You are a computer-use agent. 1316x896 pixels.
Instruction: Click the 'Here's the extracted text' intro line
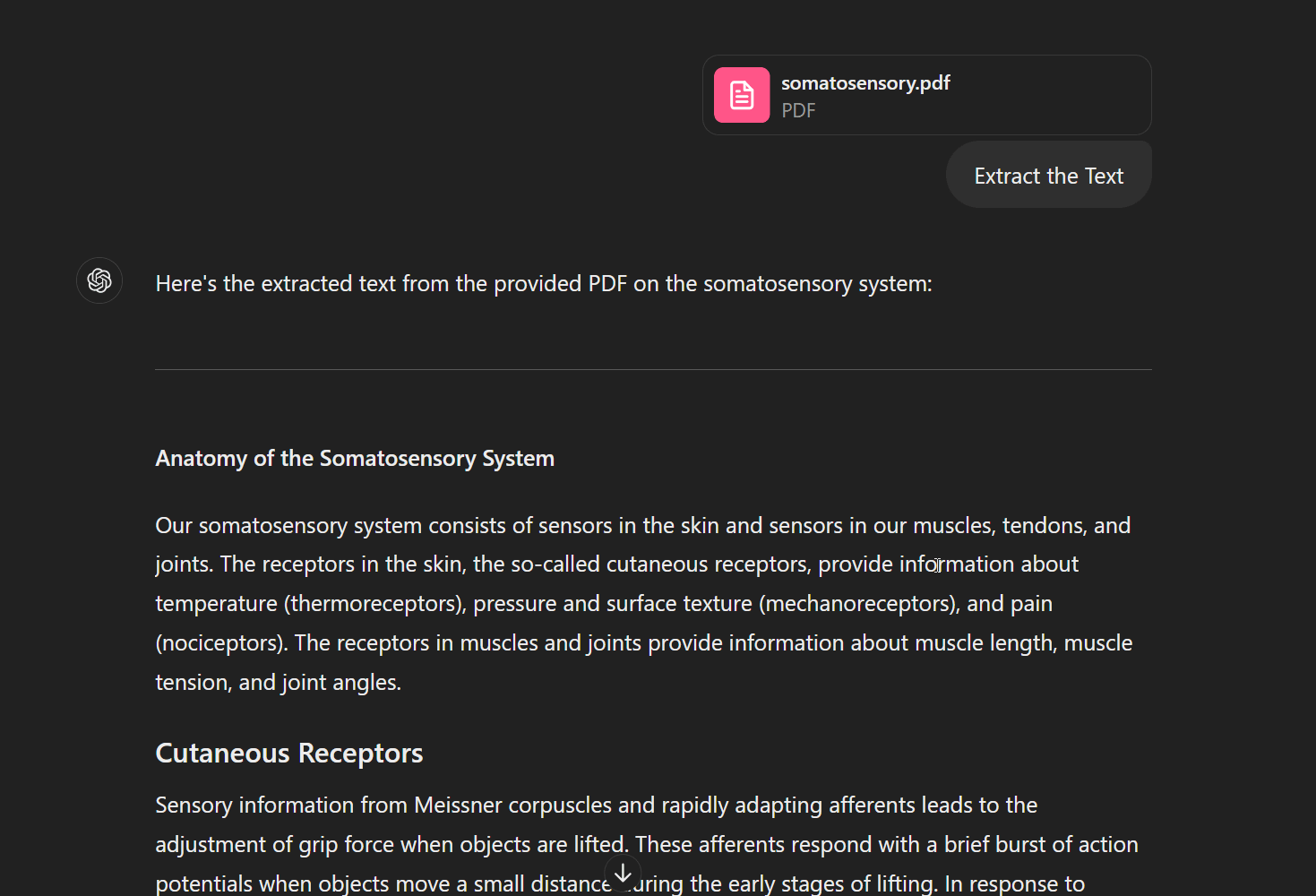pos(544,283)
